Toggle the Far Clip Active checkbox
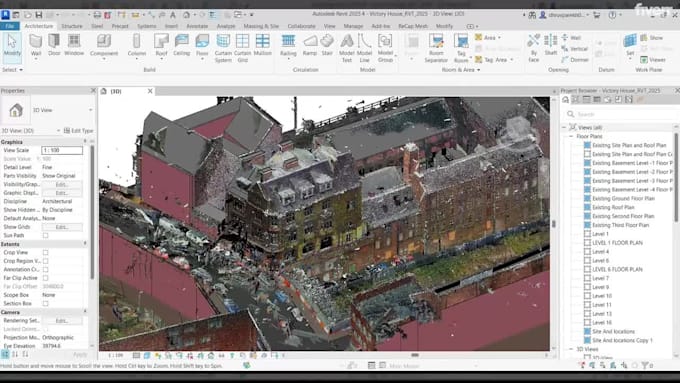This screenshot has height=383, width=680. [46, 278]
